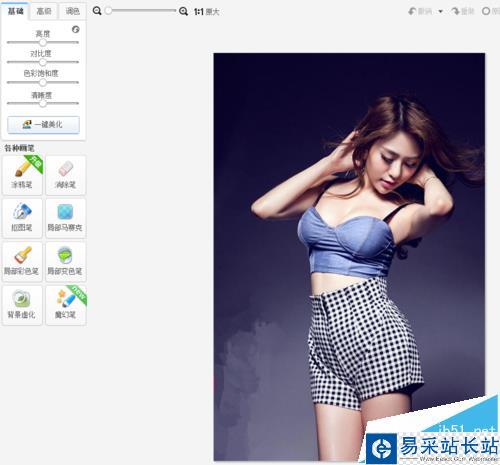Select the 消除笔 eraser pen tool
The height and width of the screenshot is (465, 500).
(66, 175)
